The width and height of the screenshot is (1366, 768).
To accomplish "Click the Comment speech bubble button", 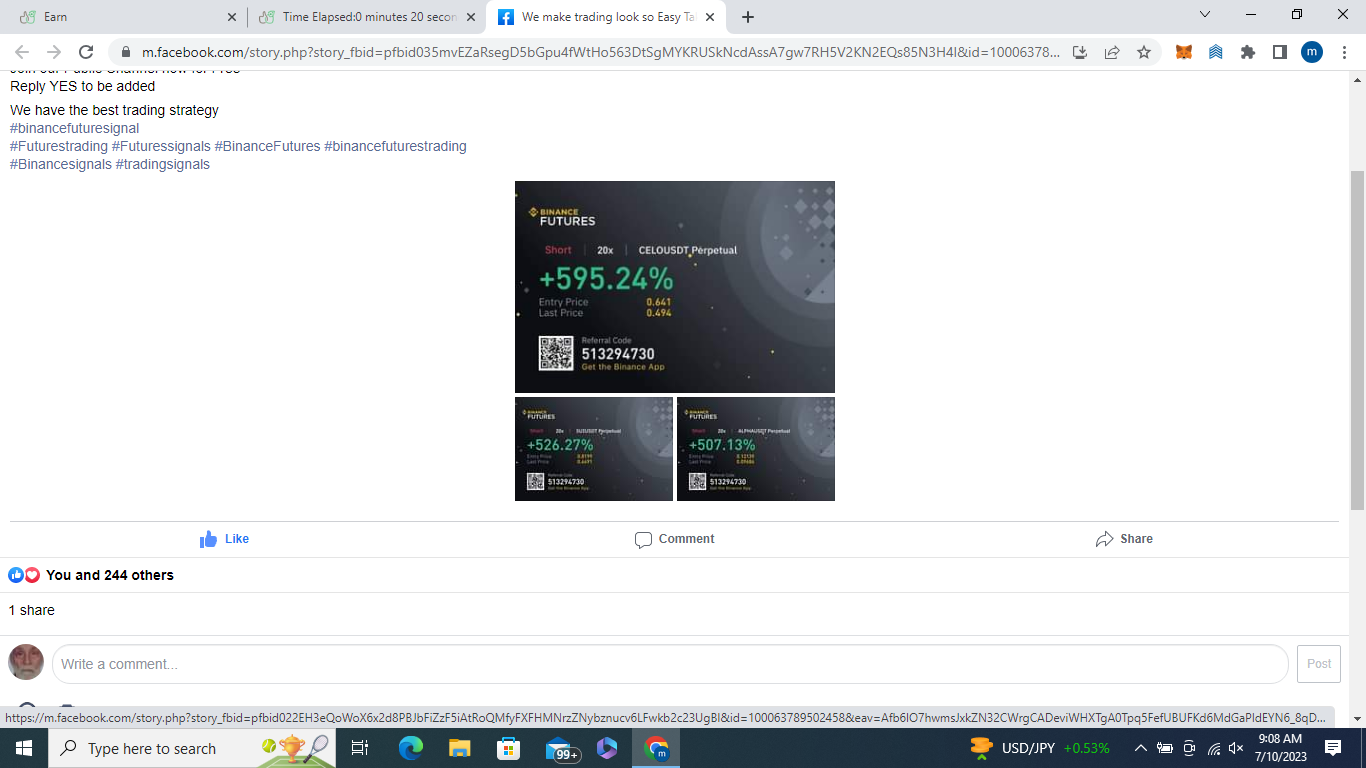I will pyautogui.click(x=674, y=539).
